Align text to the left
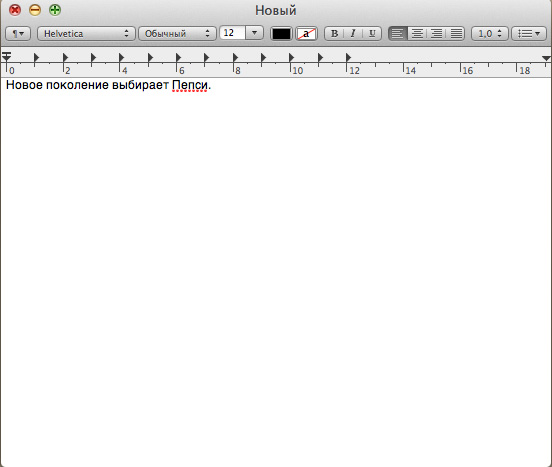This screenshot has height=467, width=552. [398, 34]
